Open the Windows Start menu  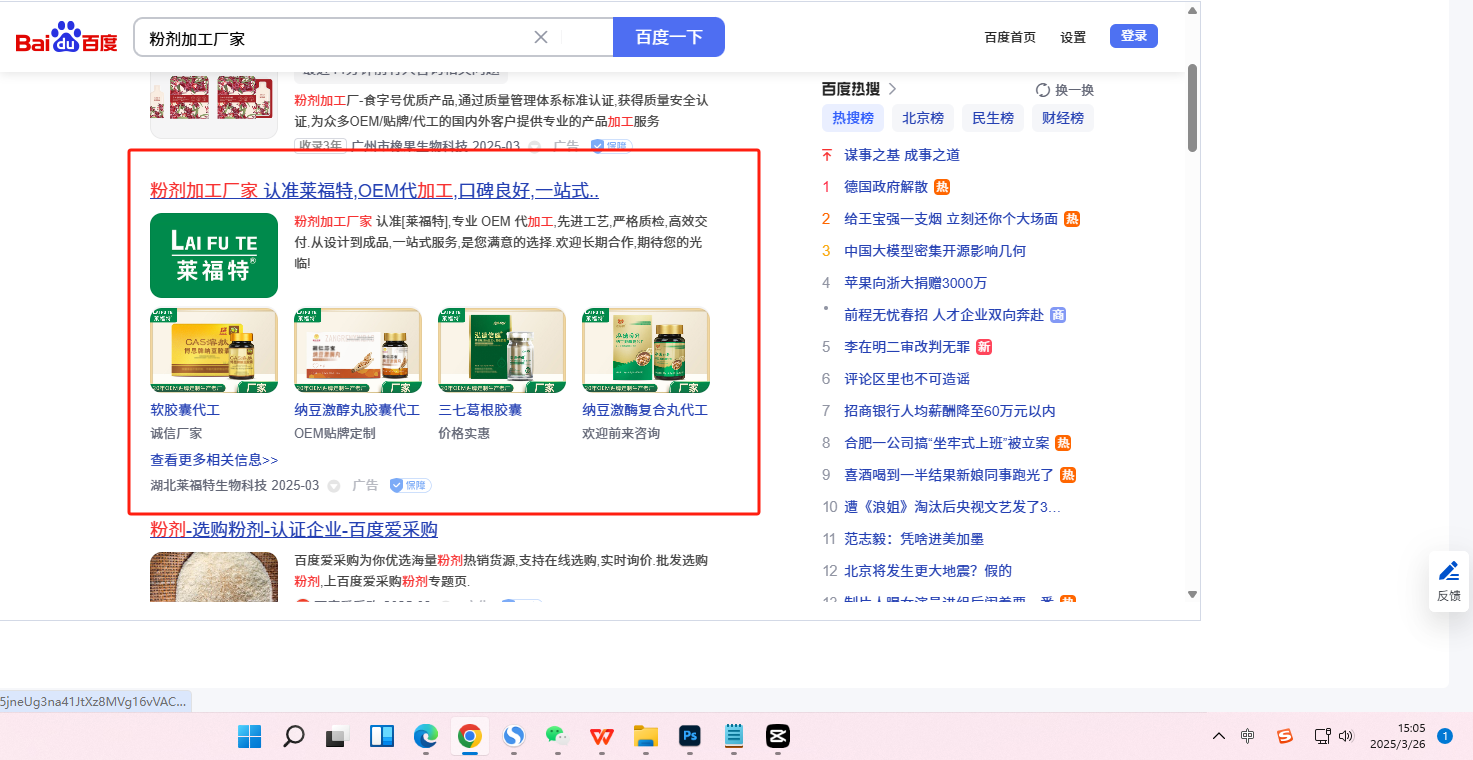249,737
